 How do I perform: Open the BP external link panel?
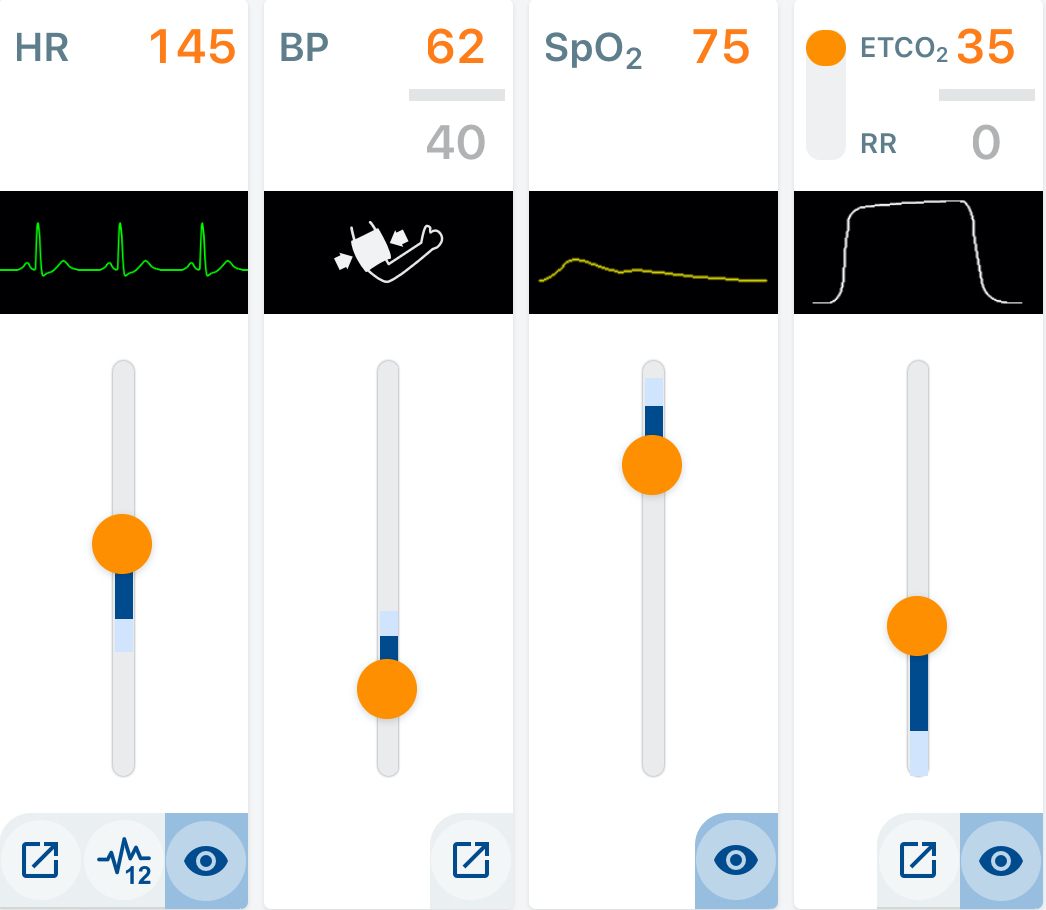(x=471, y=860)
